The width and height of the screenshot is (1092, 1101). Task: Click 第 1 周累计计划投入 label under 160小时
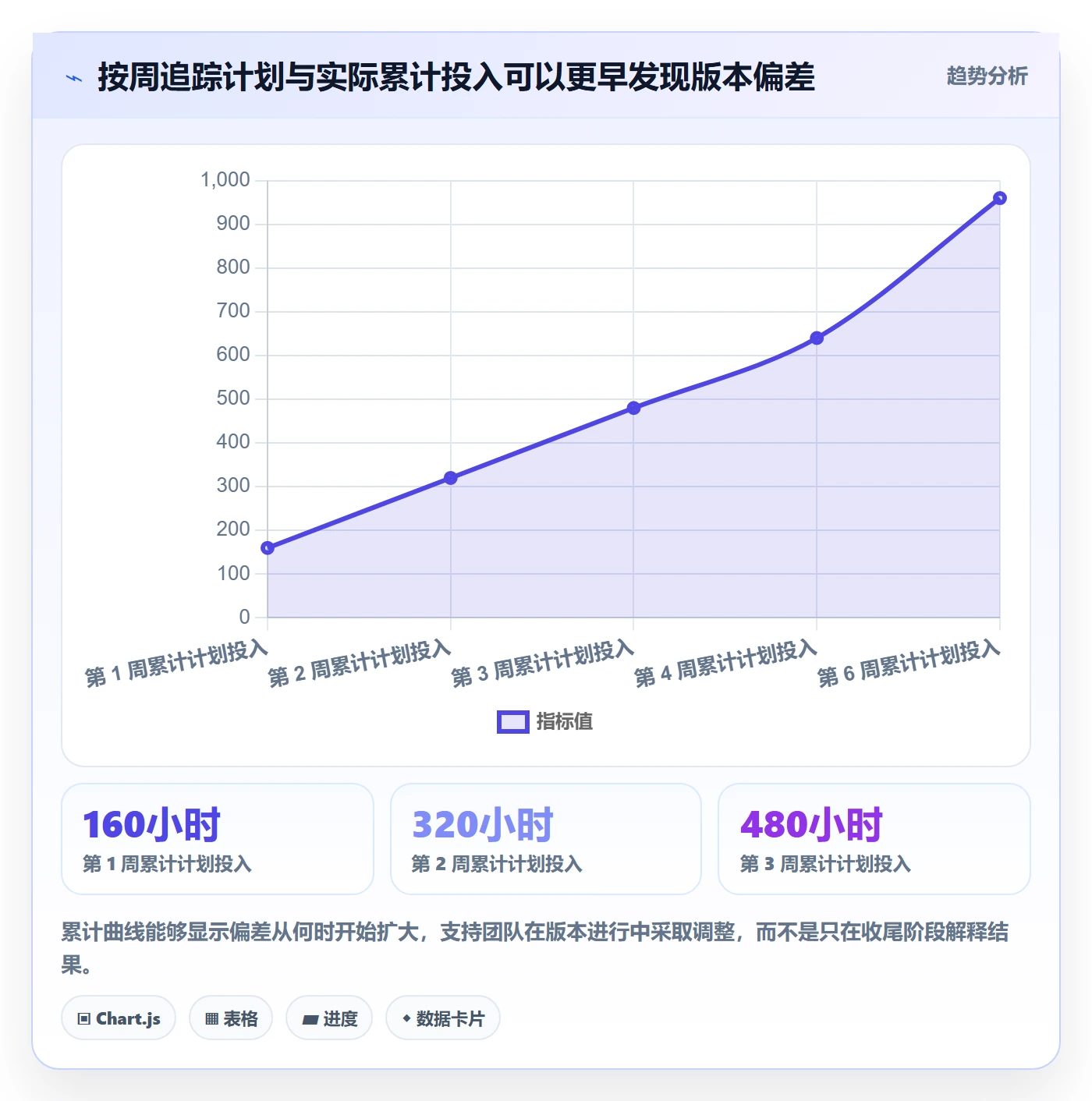coord(167,864)
